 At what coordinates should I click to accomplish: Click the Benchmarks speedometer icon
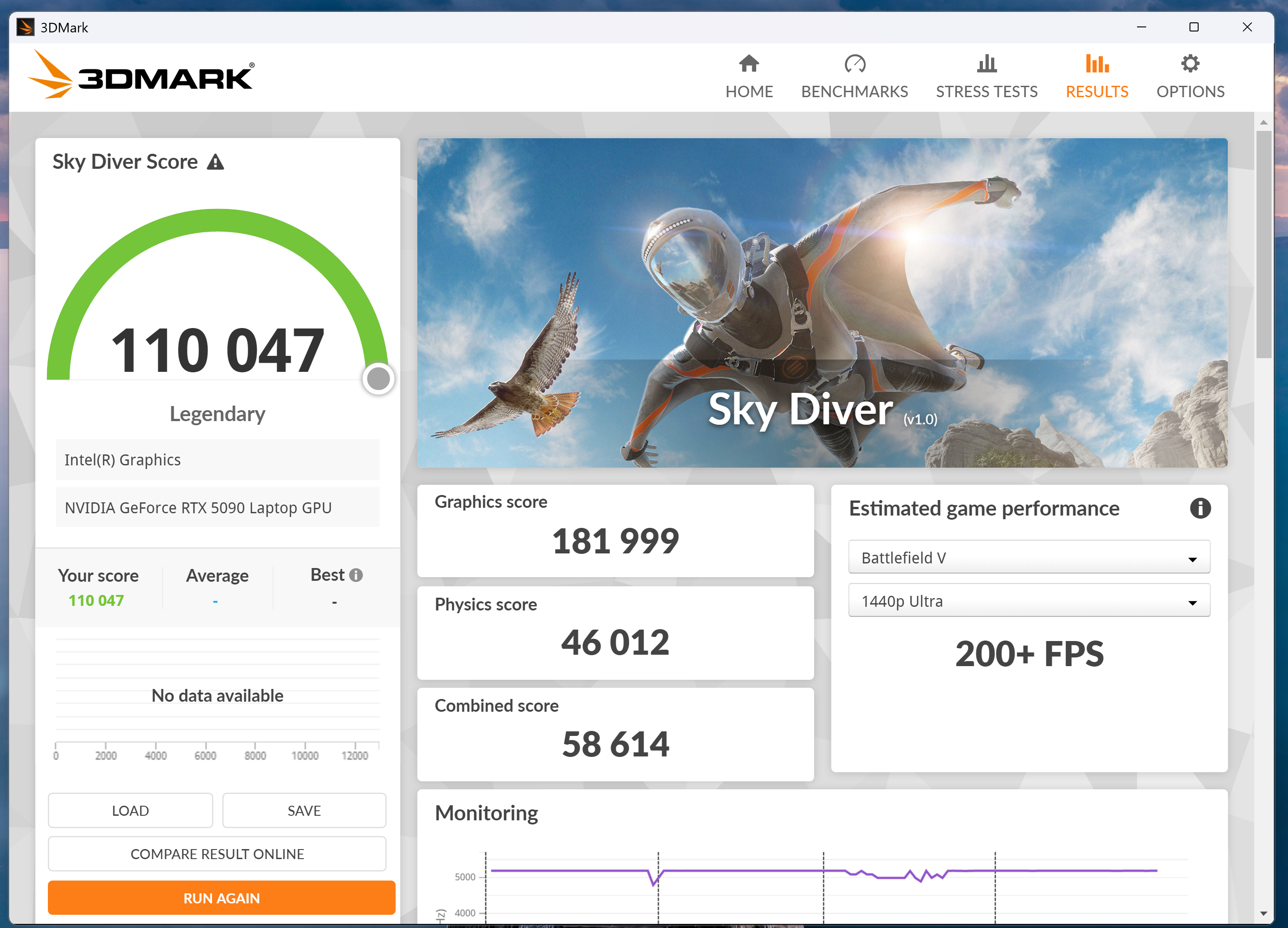tap(854, 63)
